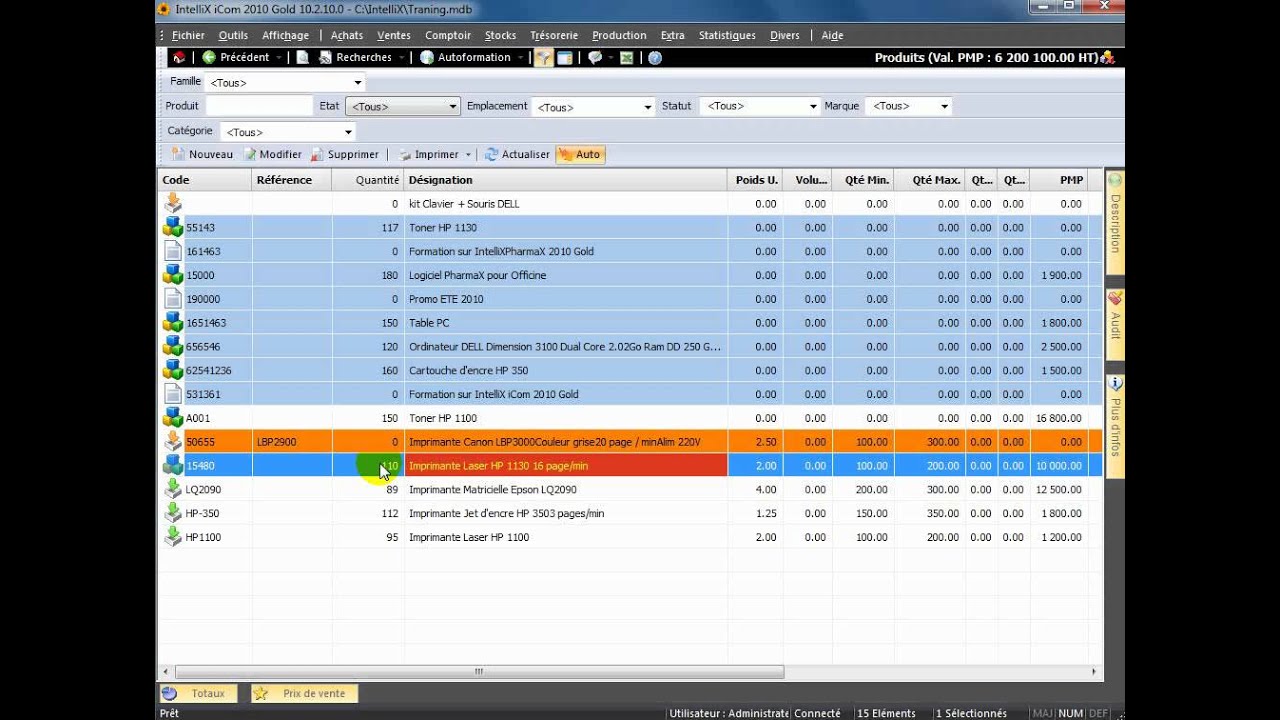Open the Fichier menu
1280x720 pixels.
click(188, 35)
